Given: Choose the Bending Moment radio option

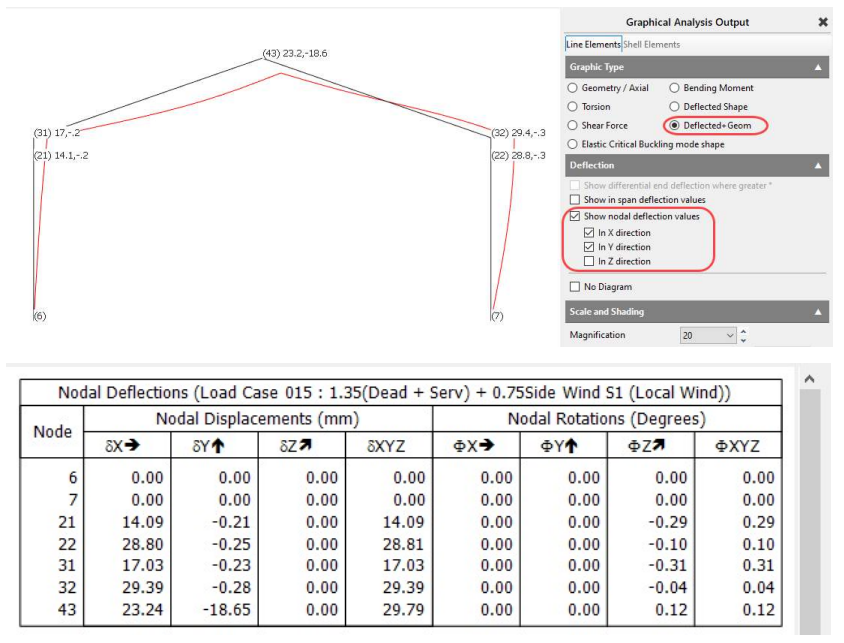Looking at the screenshot, I should [675, 88].
